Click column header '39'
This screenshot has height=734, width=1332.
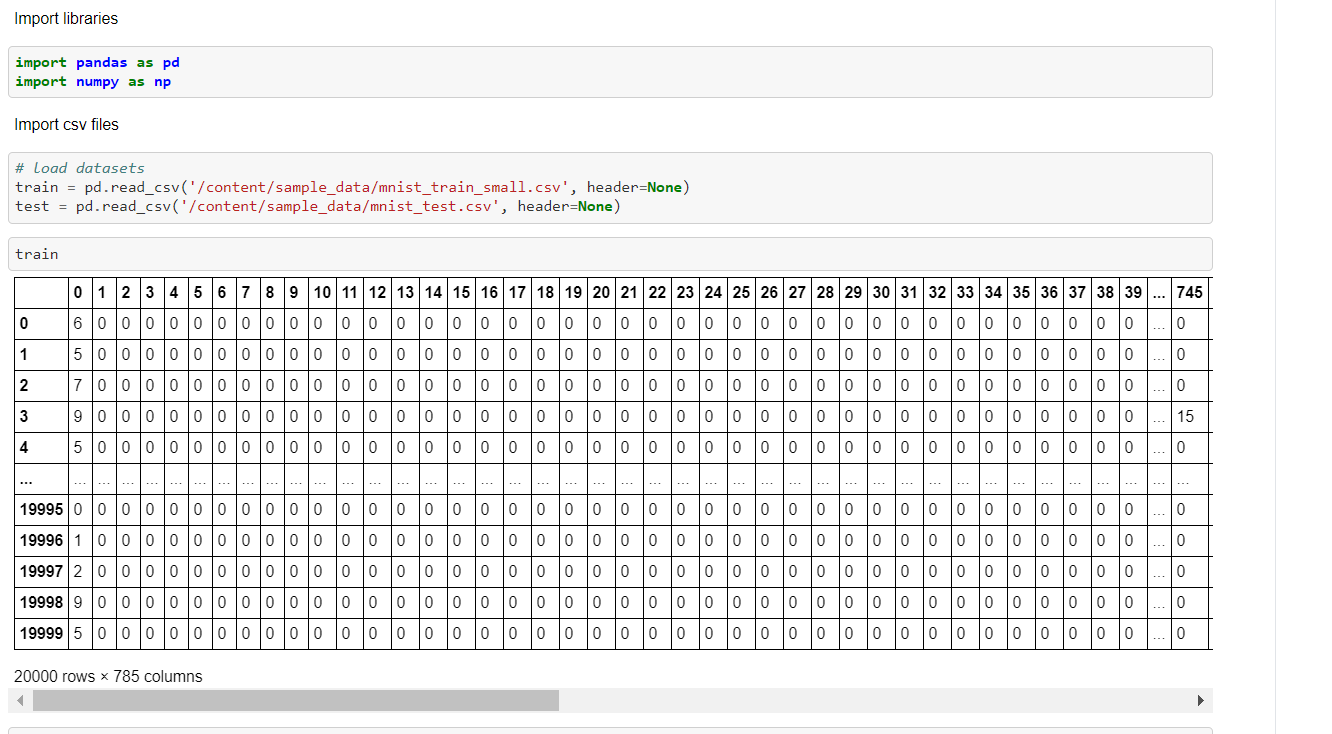pos(1133,293)
